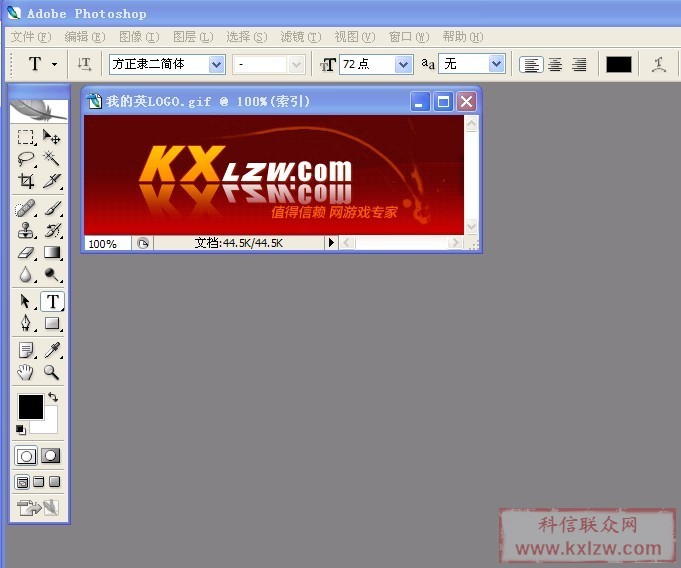Select the Eraser tool
The width and height of the screenshot is (681, 568).
point(26,252)
